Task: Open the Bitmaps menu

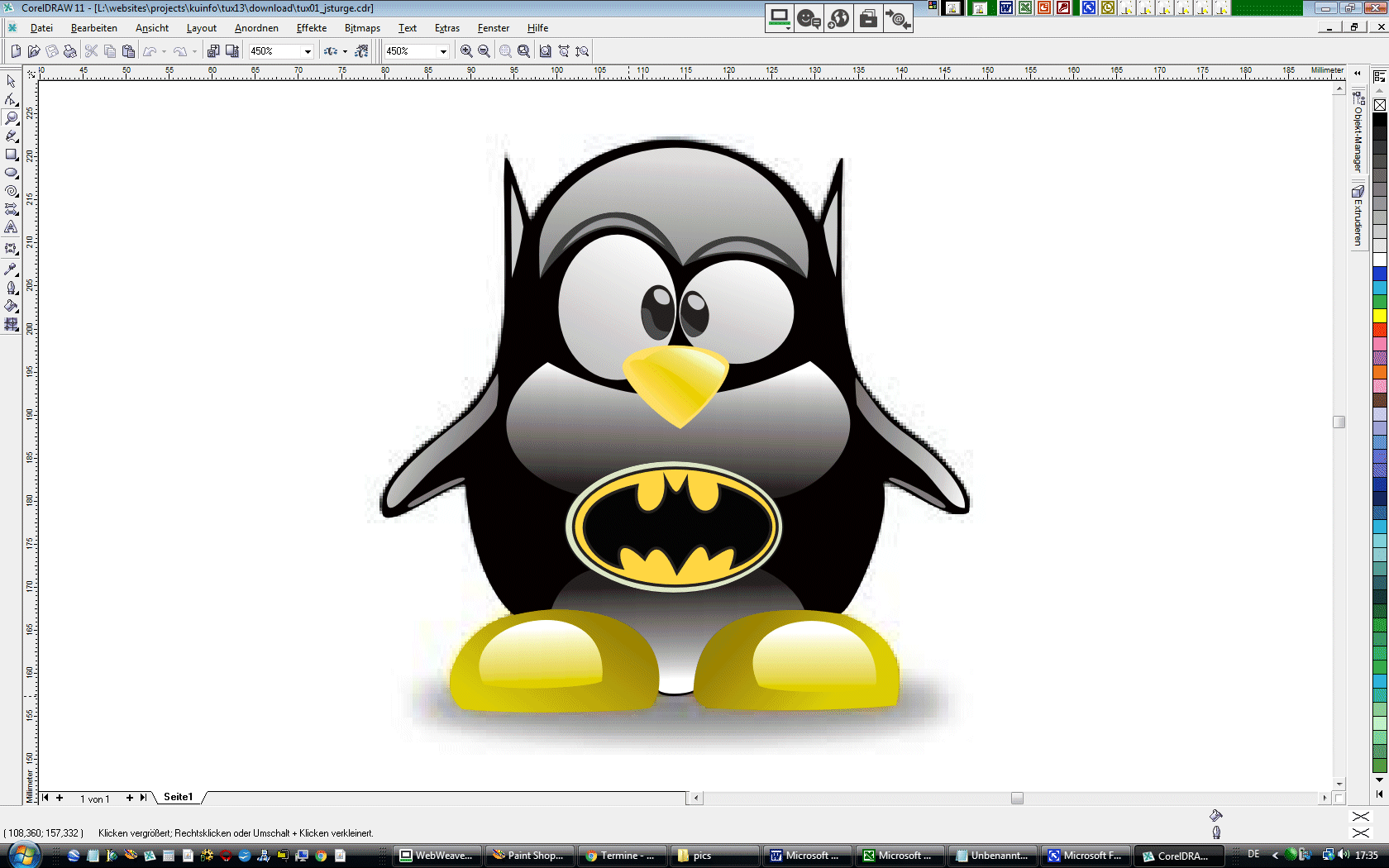Action: (362, 28)
